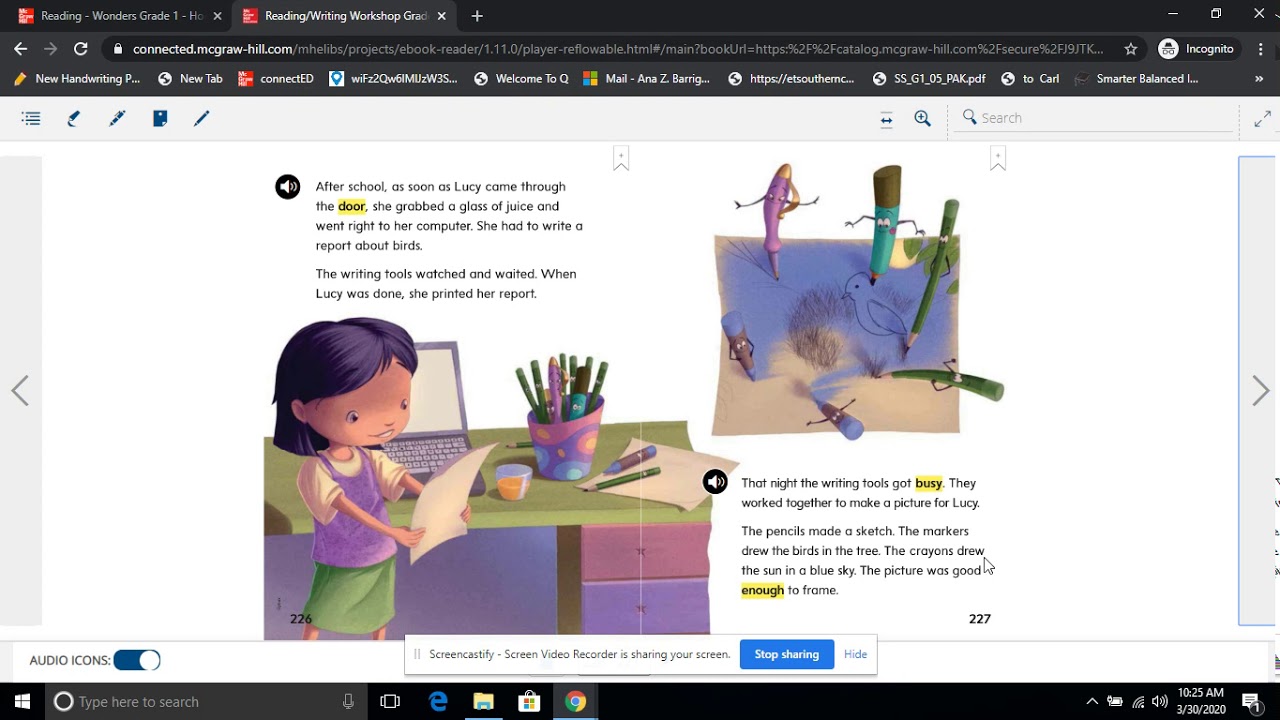Click the search magnifier icon
The image size is (1280, 720).
969,117
